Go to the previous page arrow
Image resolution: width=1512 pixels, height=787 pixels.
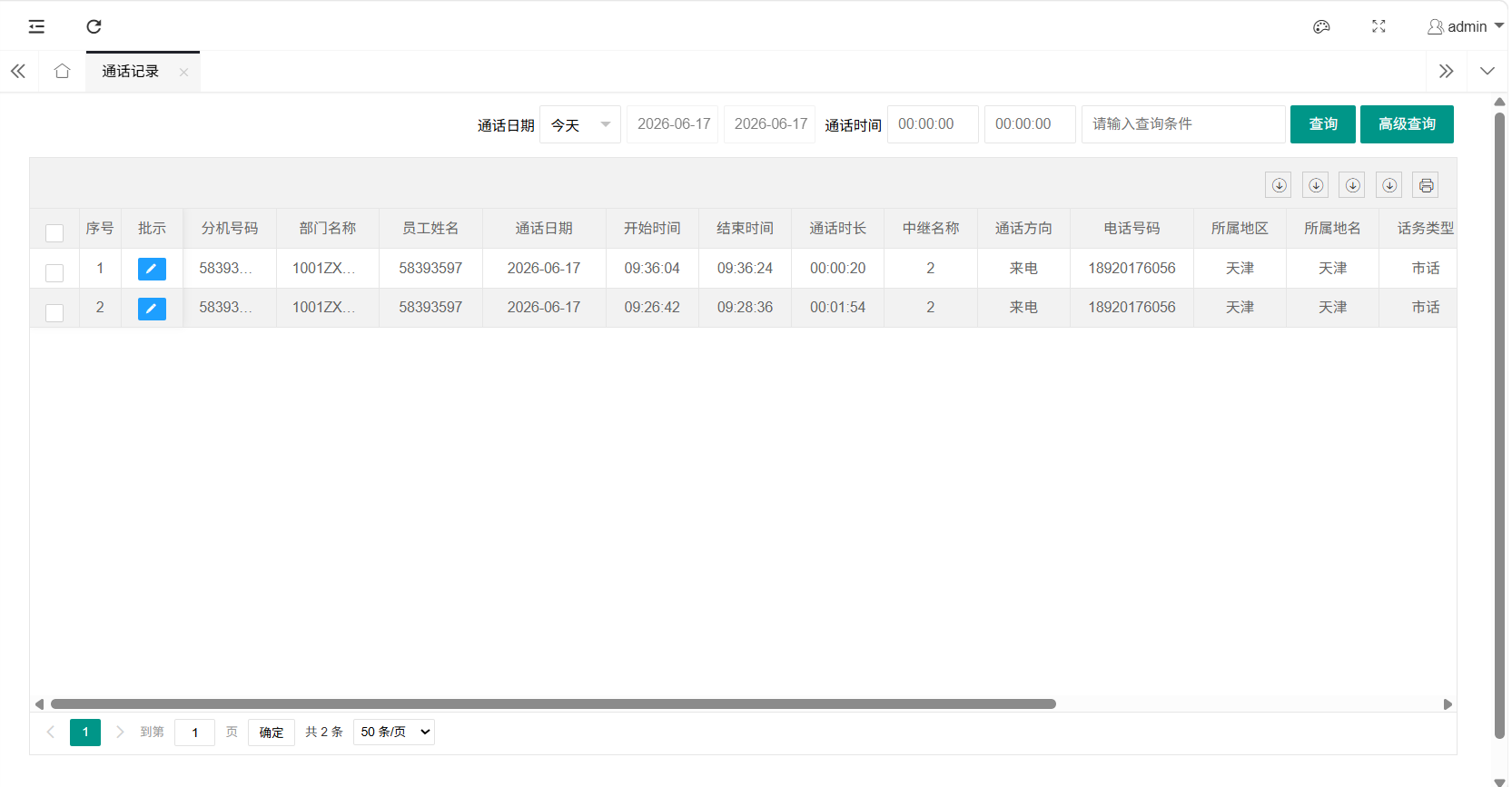(x=51, y=733)
